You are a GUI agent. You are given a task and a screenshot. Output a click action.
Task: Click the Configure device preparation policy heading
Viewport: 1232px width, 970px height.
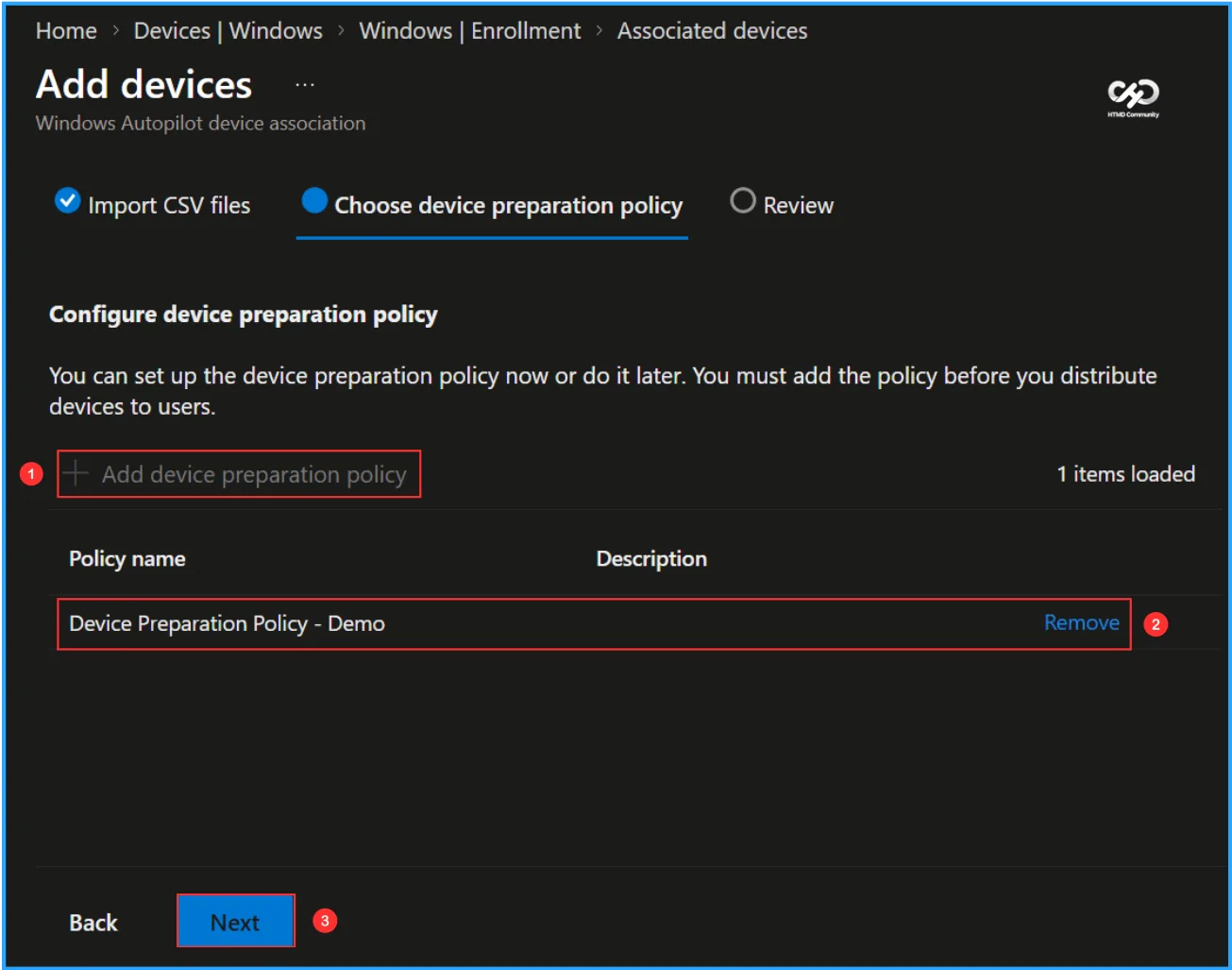[244, 315]
